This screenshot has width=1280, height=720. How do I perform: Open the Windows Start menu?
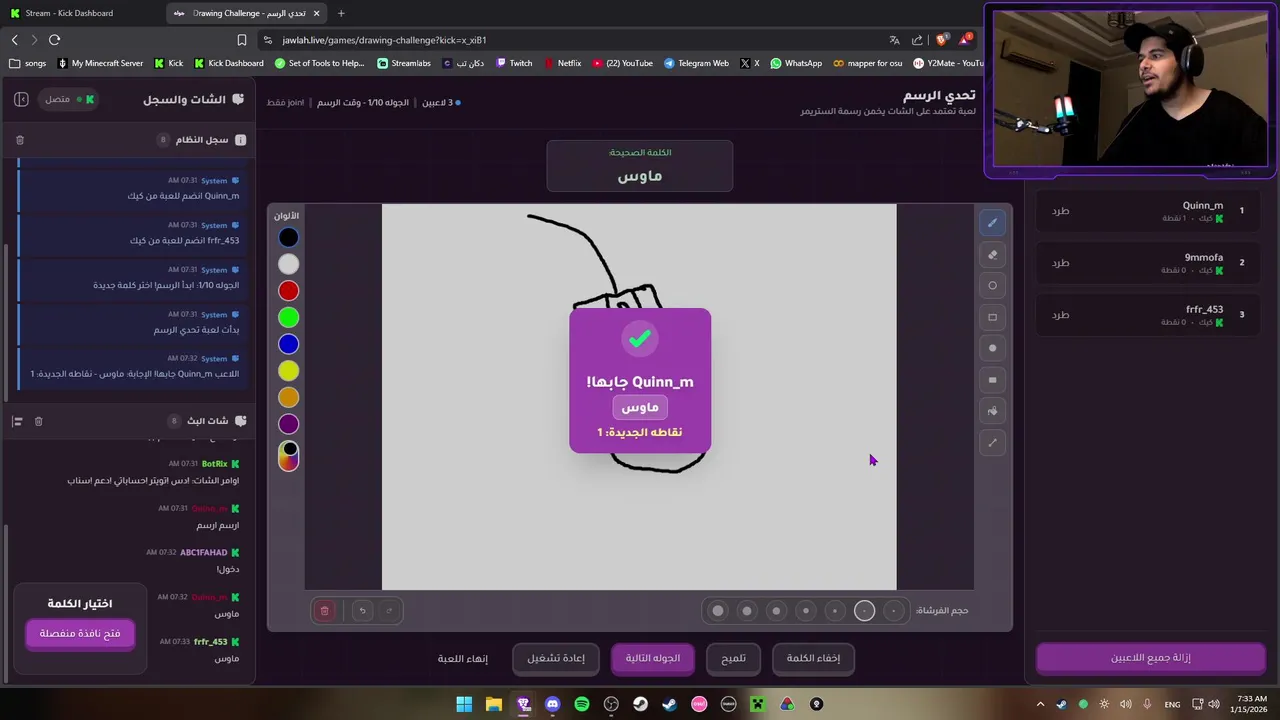point(464,704)
